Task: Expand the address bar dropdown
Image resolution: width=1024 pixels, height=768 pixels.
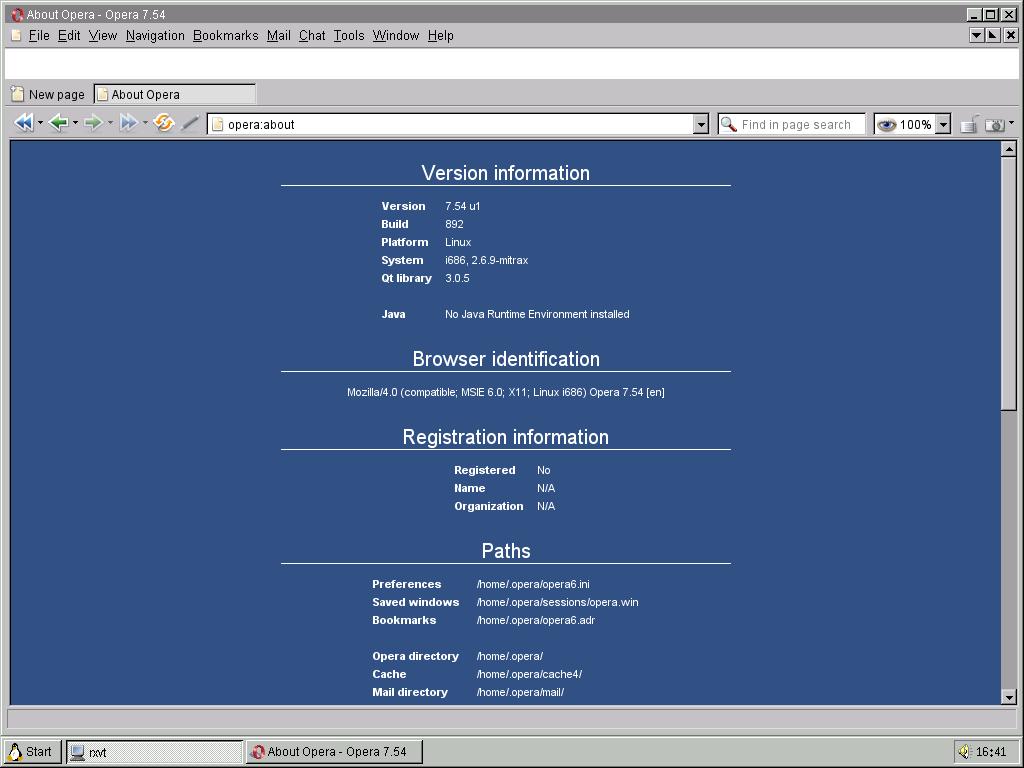Action: tap(701, 124)
